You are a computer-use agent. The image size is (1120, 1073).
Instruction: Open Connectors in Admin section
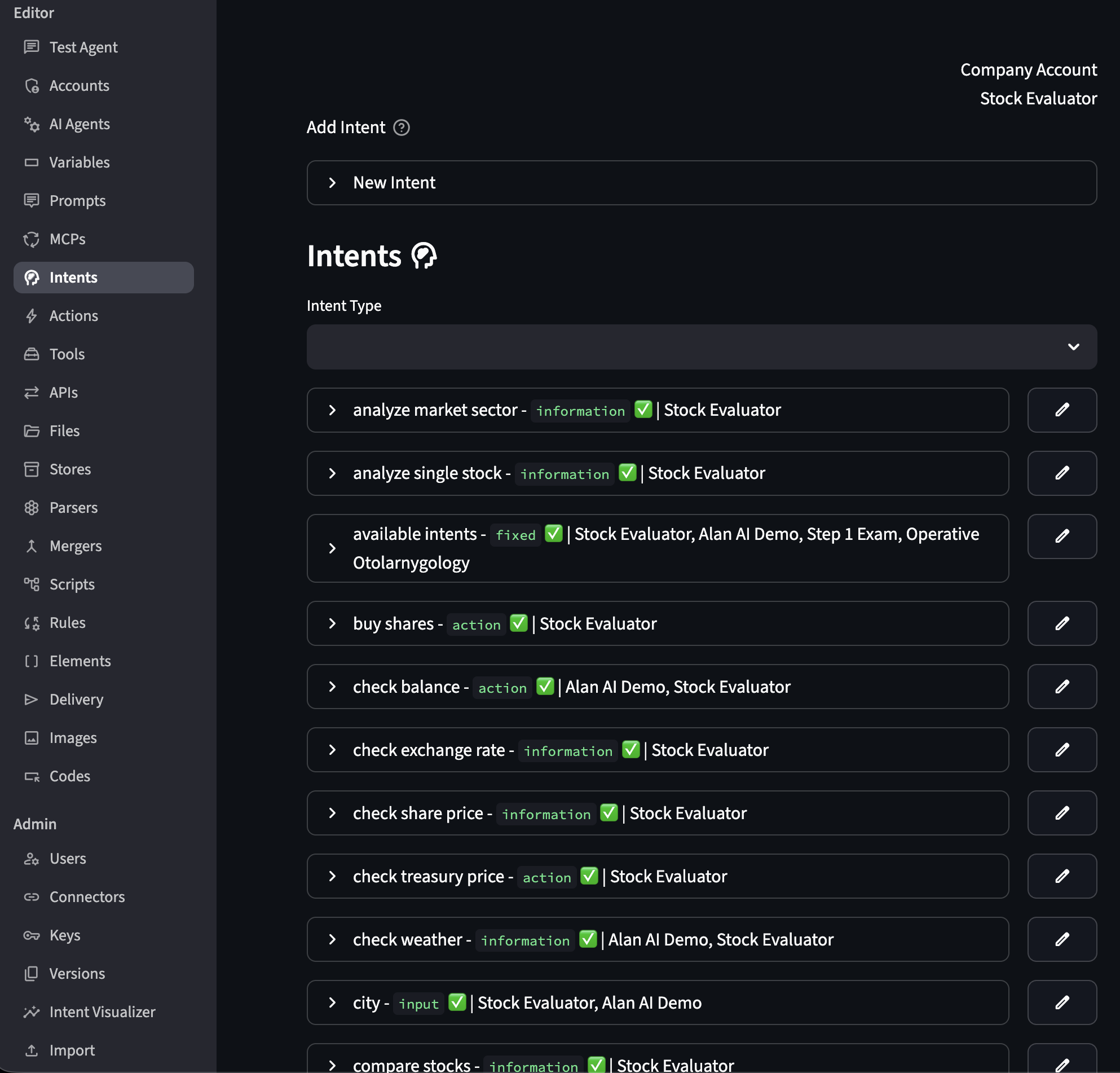(87, 896)
